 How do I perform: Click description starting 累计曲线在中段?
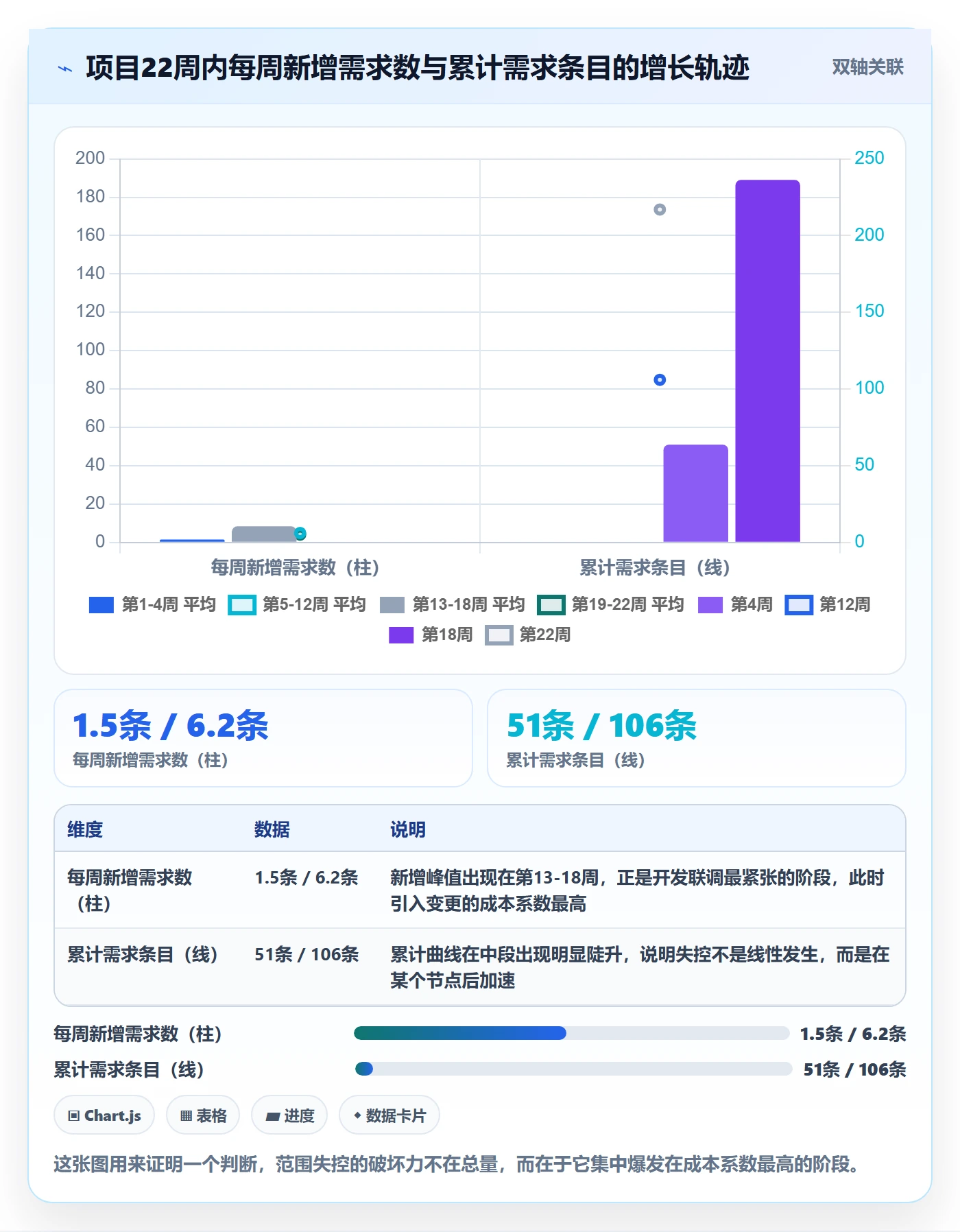pyautogui.click(x=640, y=967)
